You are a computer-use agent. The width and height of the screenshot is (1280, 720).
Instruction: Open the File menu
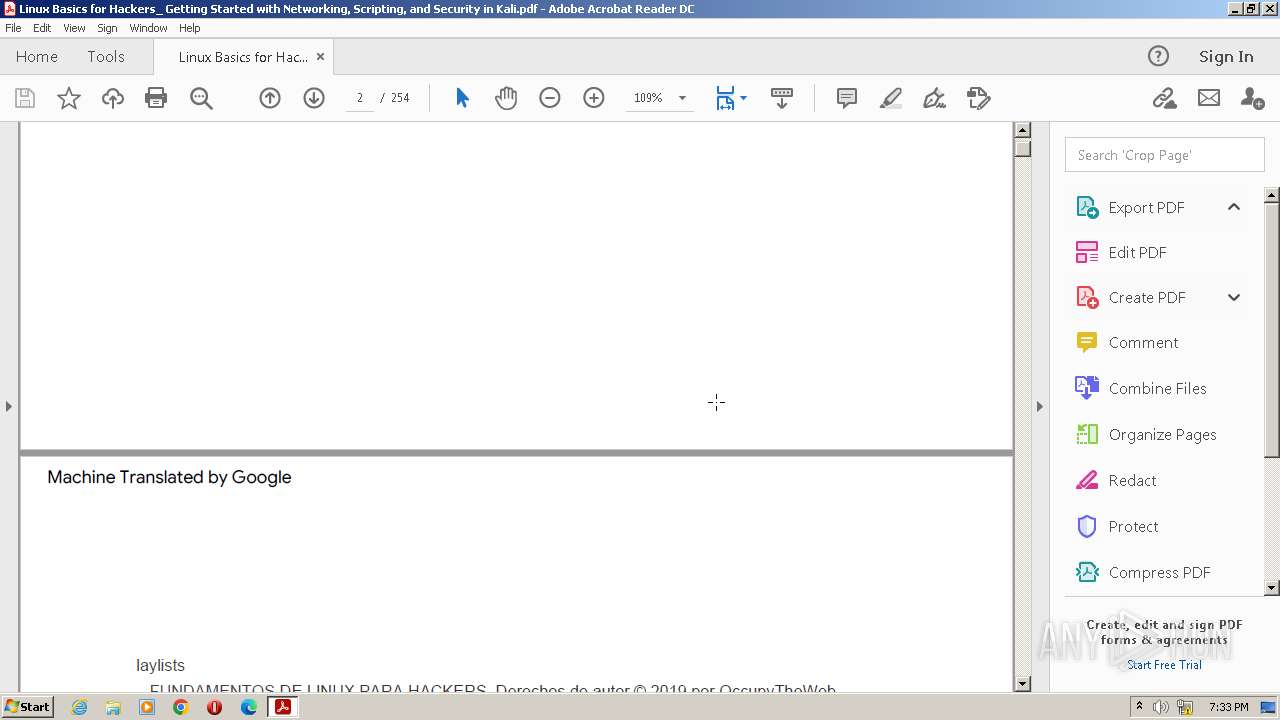click(13, 28)
